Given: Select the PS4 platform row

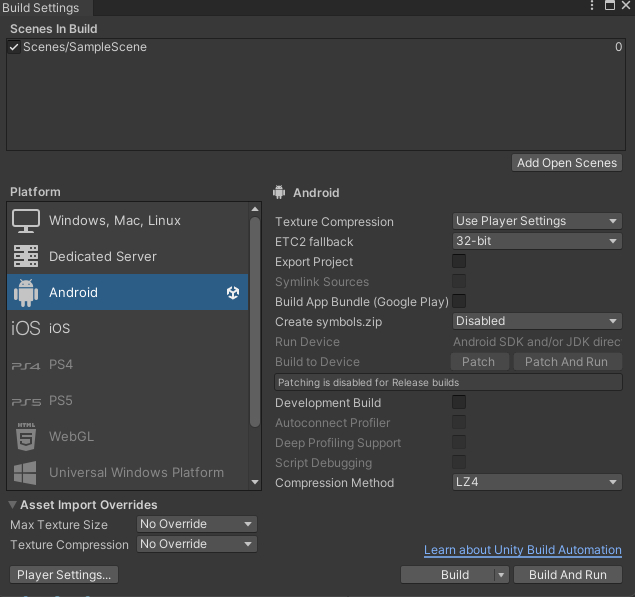Looking at the screenshot, I should click(128, 365).
